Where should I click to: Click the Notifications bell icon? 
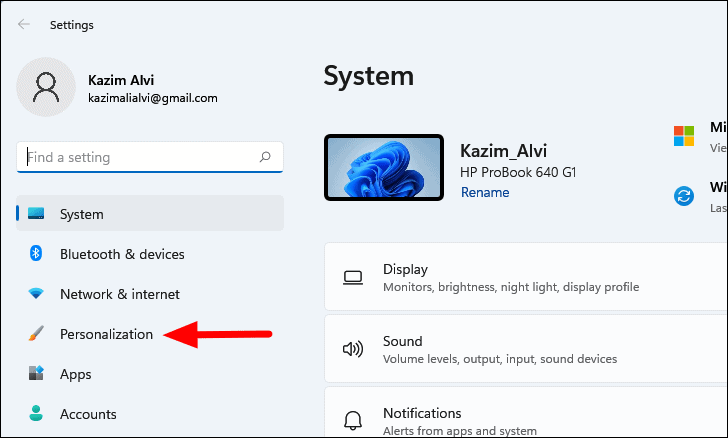353,420
